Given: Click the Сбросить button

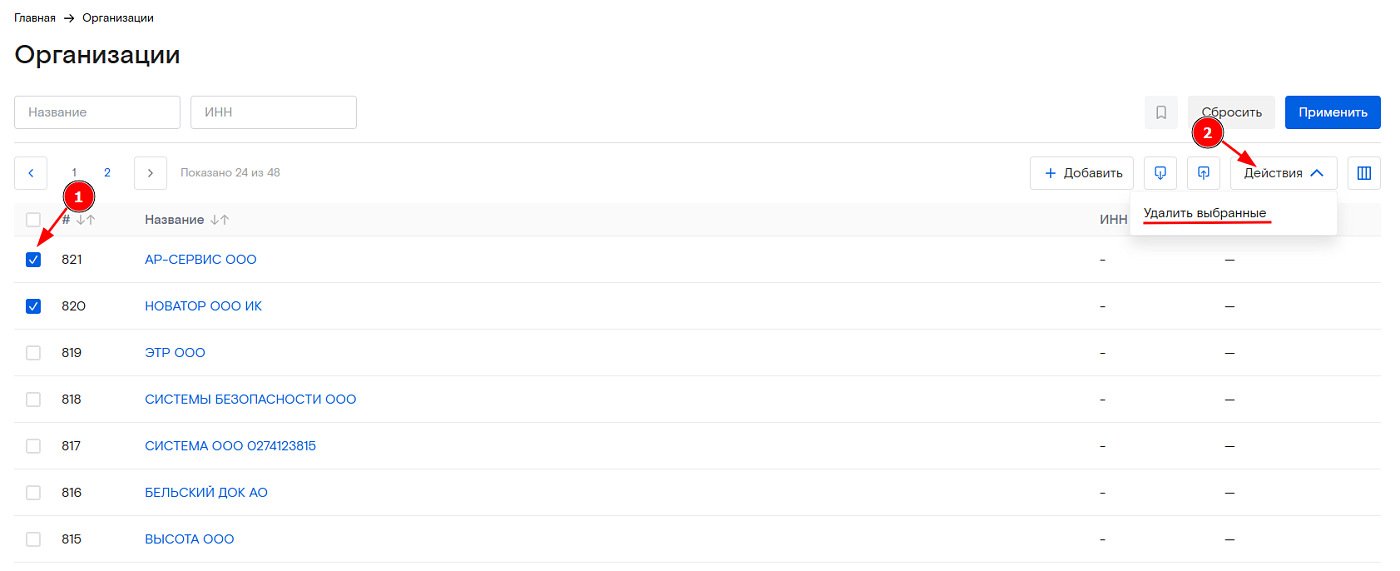Looking at the screenshot, I should pyautogui.click(x=1231, y=113).
